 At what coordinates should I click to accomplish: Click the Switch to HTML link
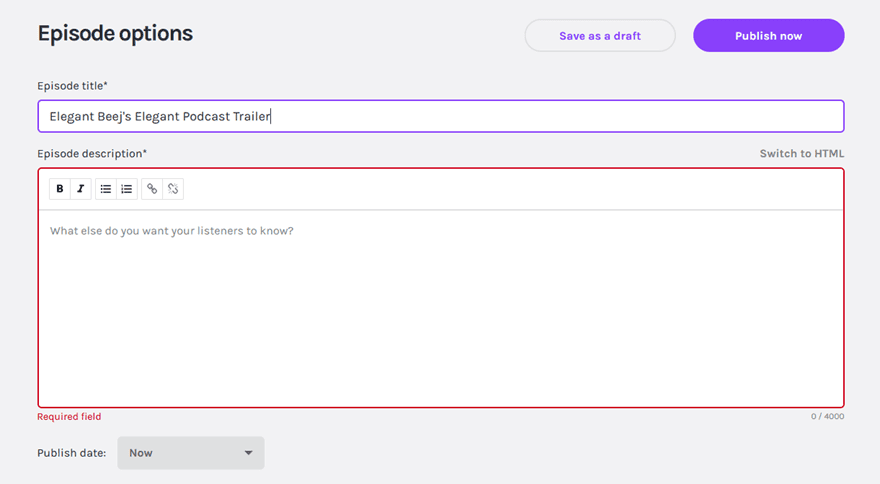(801, 154)
